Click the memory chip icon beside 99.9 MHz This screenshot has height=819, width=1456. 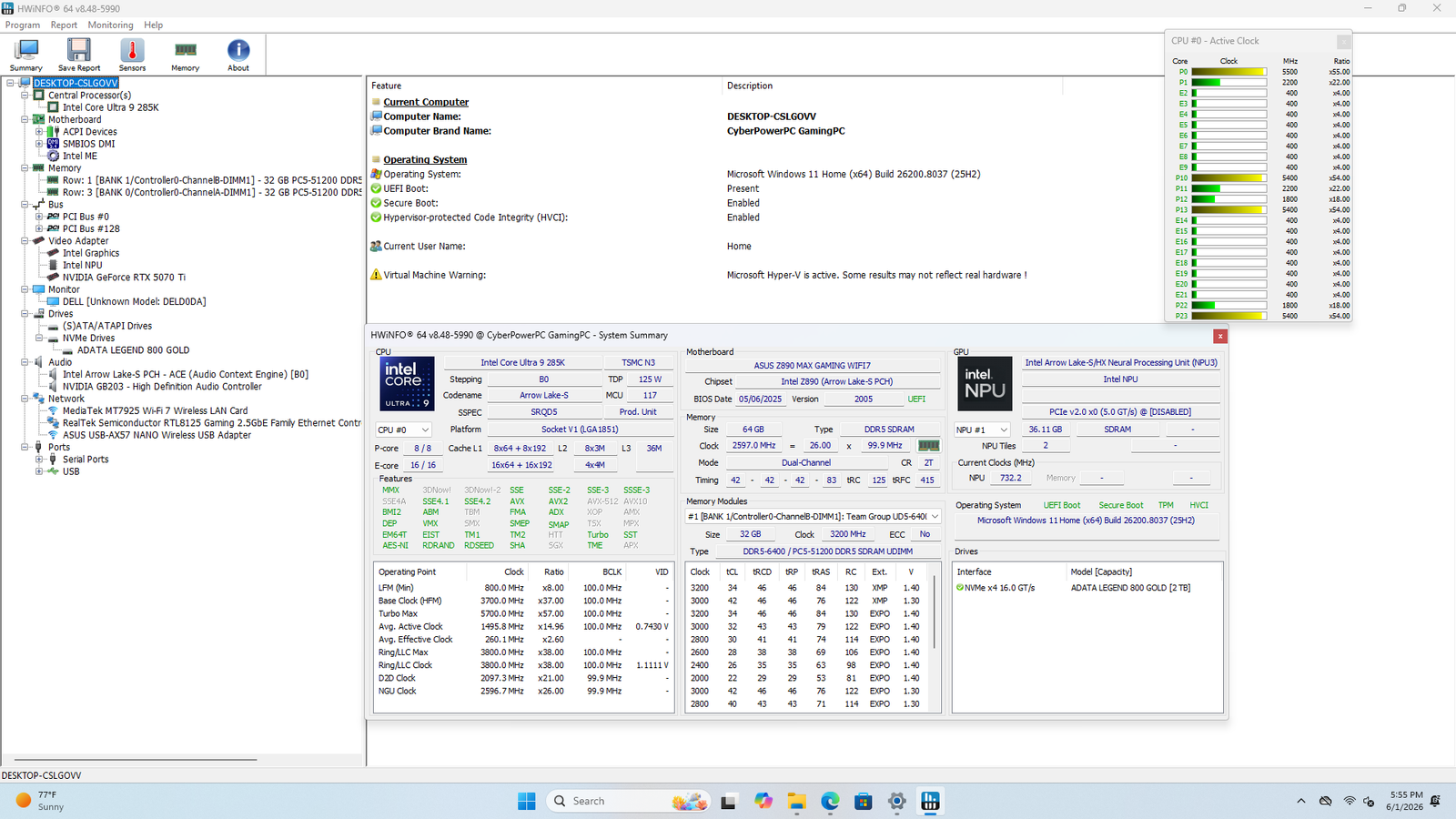coord(928,446)
